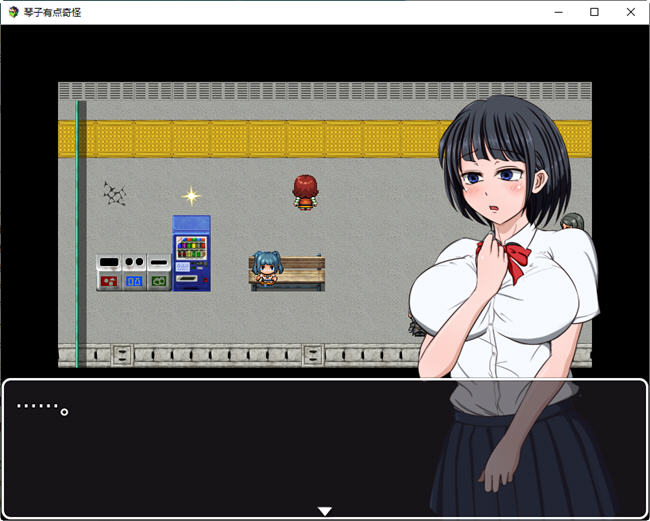Click the blue-haired girl on the bench

[x=265, y=269]
